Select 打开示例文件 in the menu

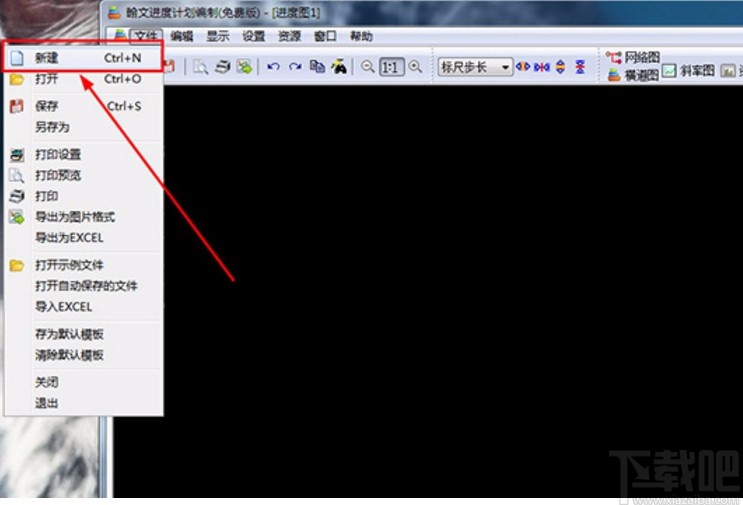tap(83, 265)
